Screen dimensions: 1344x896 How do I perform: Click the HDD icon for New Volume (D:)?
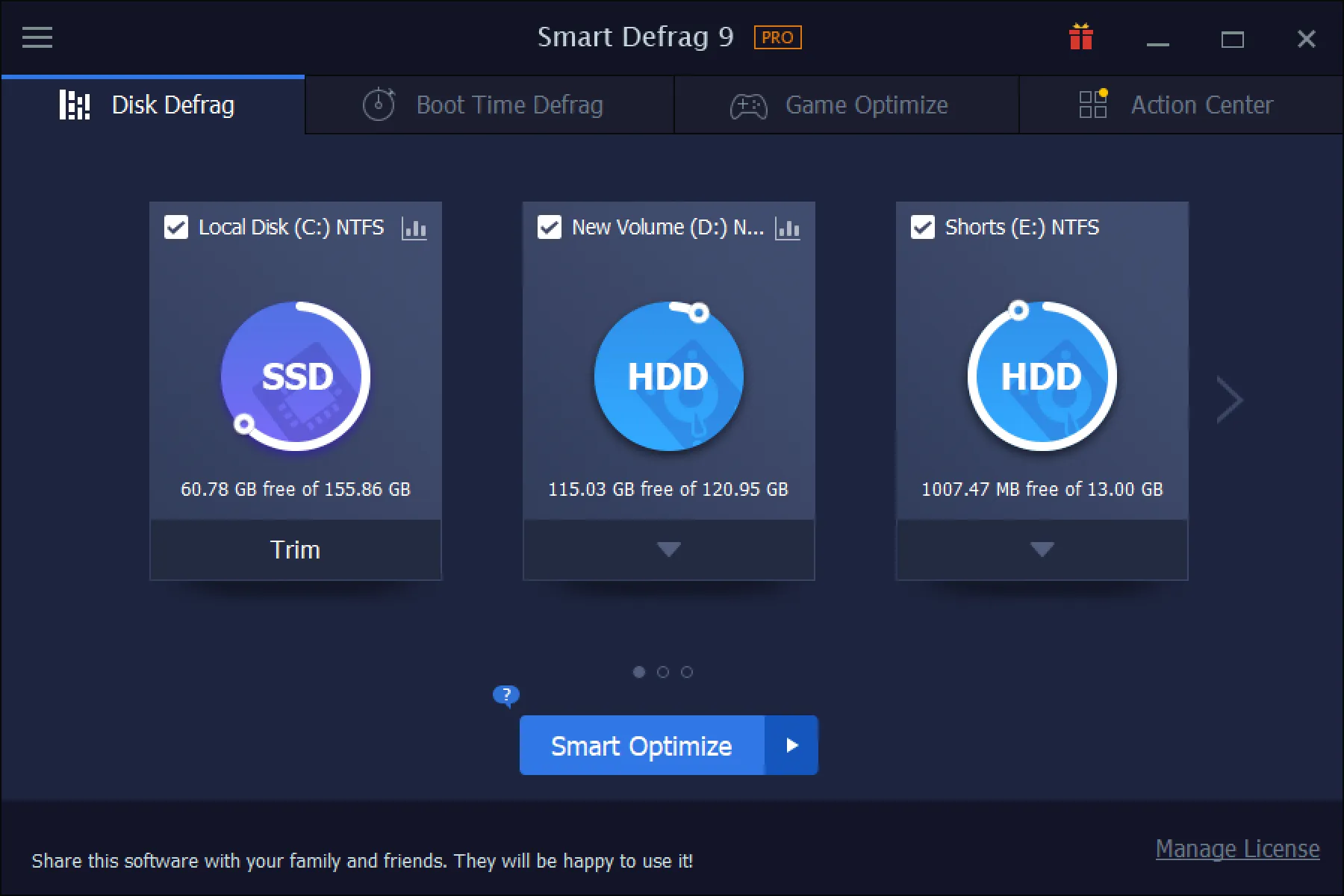point(669,376)
